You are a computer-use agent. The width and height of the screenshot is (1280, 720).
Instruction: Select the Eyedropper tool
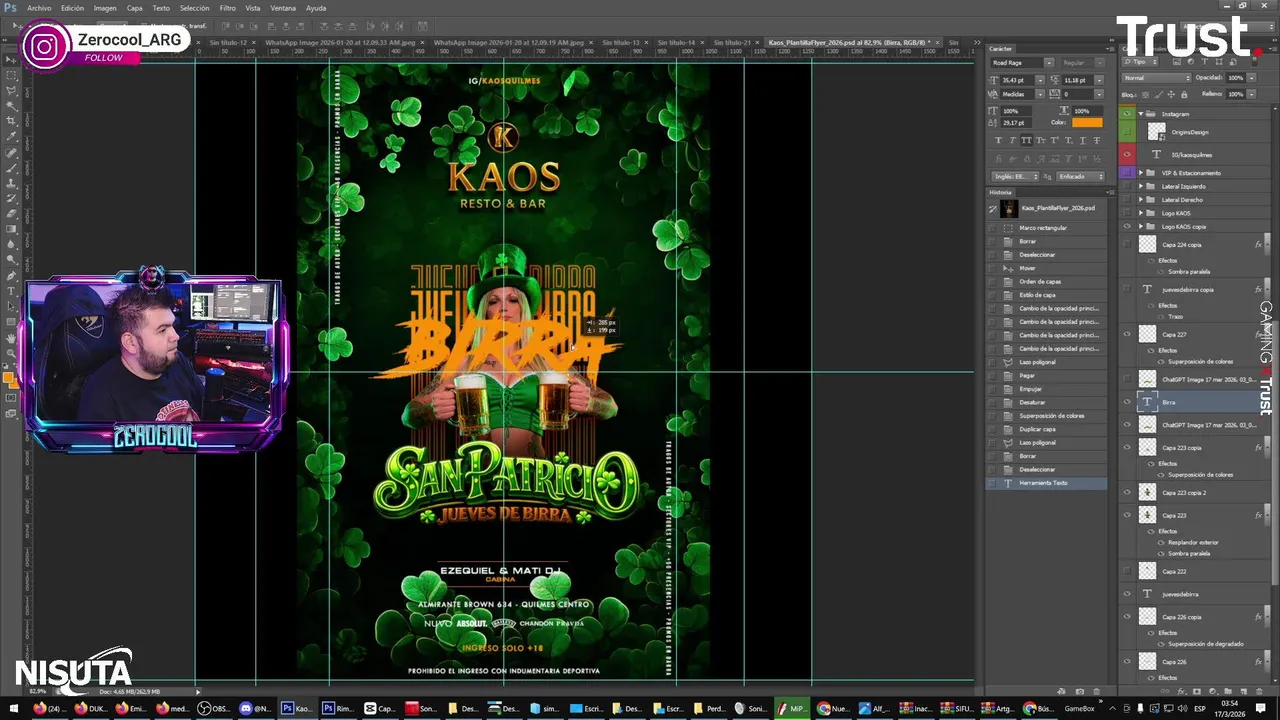11,137
